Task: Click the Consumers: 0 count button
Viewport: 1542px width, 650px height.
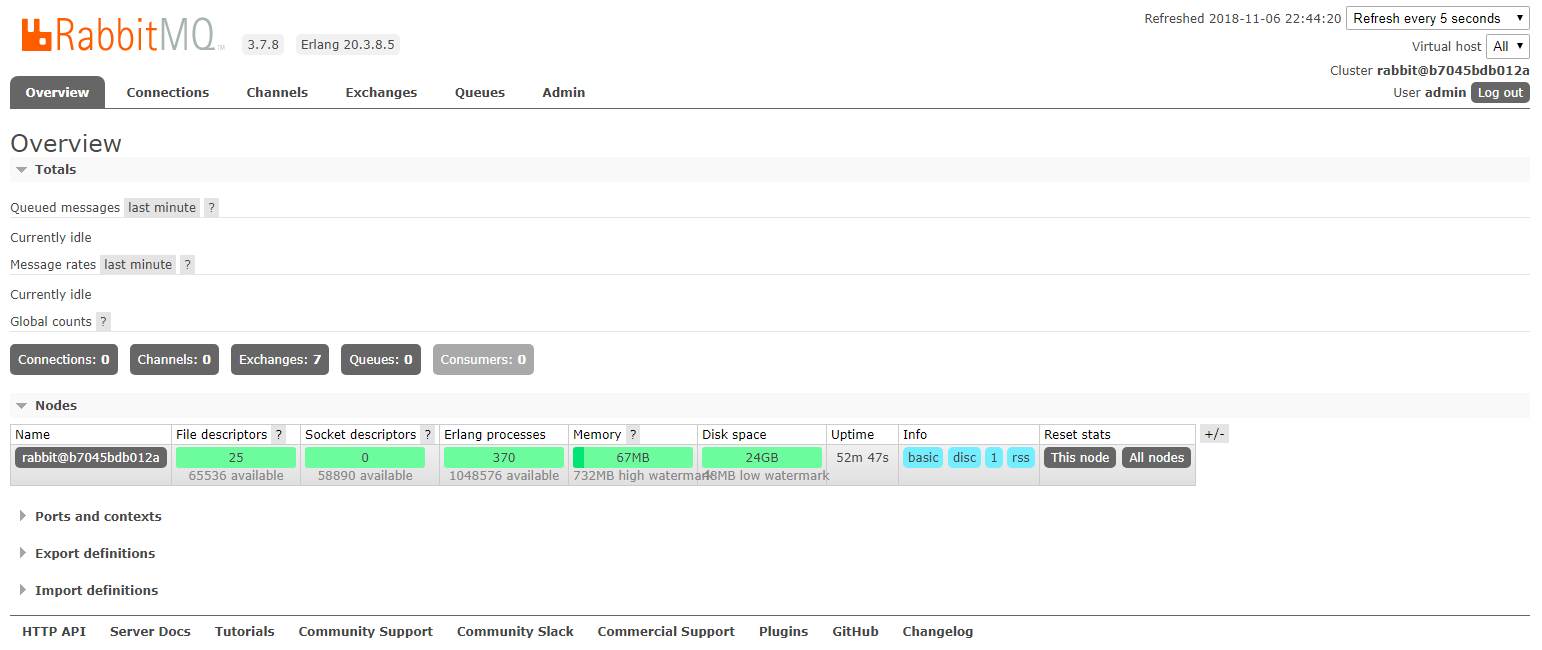Action: [483, 360]
